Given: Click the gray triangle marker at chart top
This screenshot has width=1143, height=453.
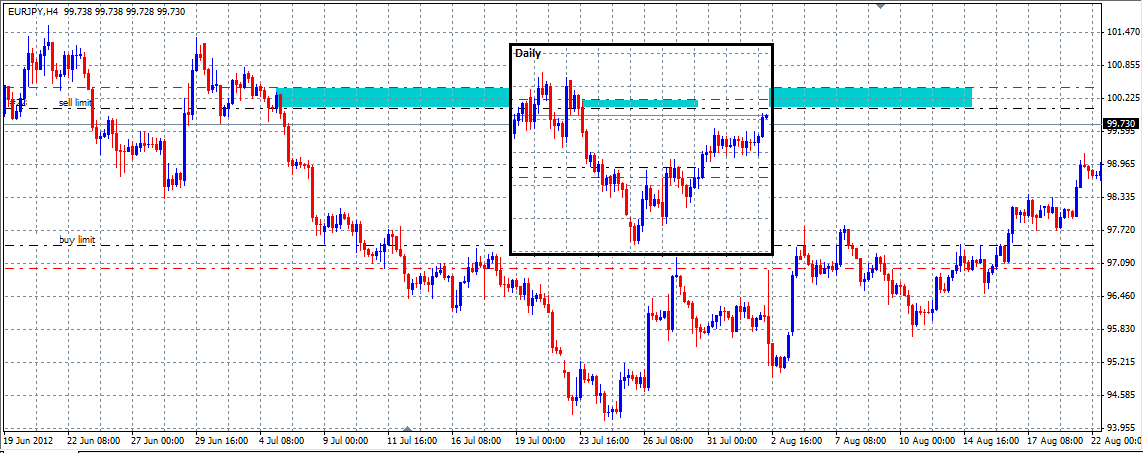Looking at the screenshot, I should 879,5.
